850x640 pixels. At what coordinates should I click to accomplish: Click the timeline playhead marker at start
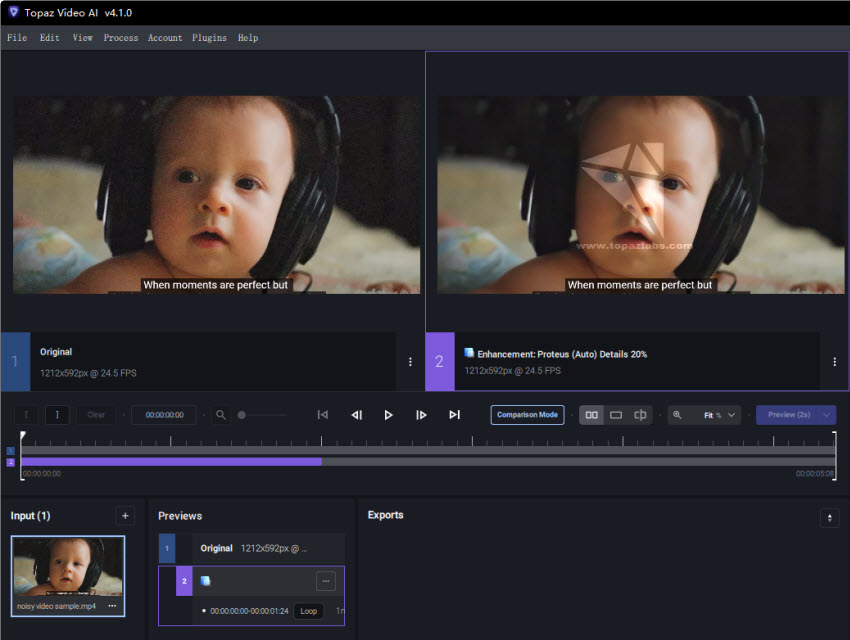pos(23,435)
